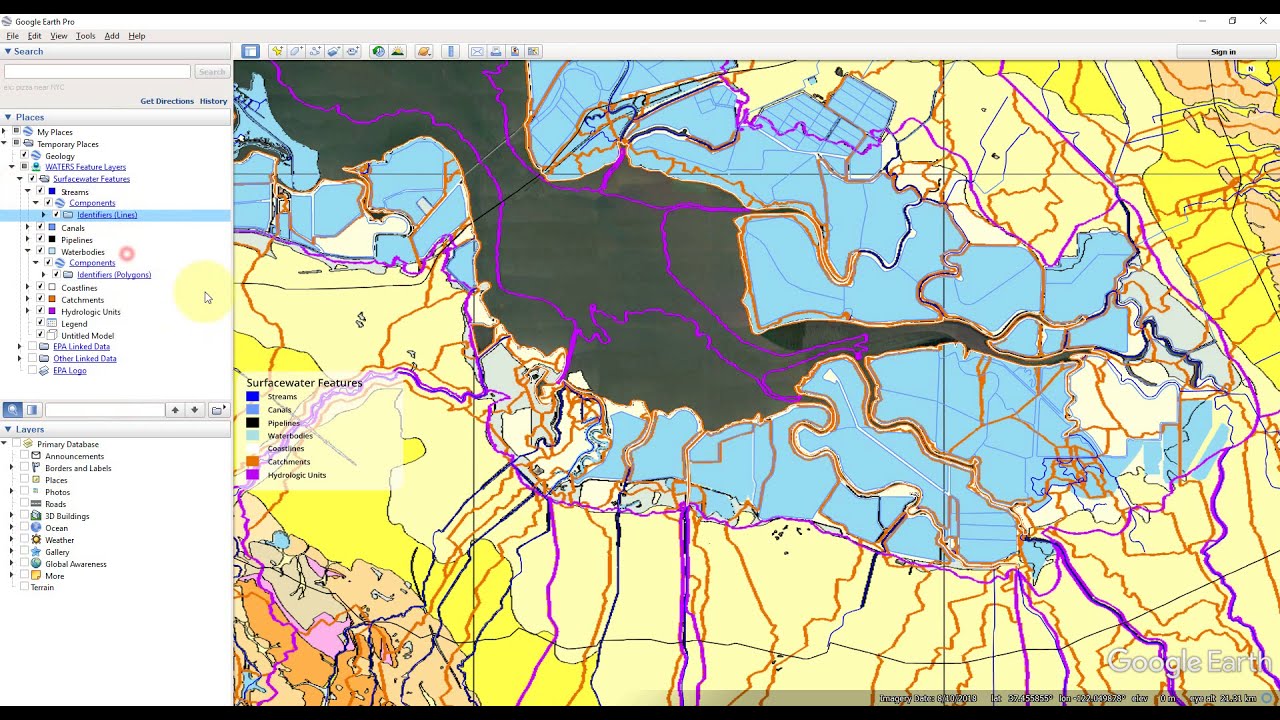Screen dimensions: 1280x720
Task: Open the planet switcher icon
Action: [424, 51]
